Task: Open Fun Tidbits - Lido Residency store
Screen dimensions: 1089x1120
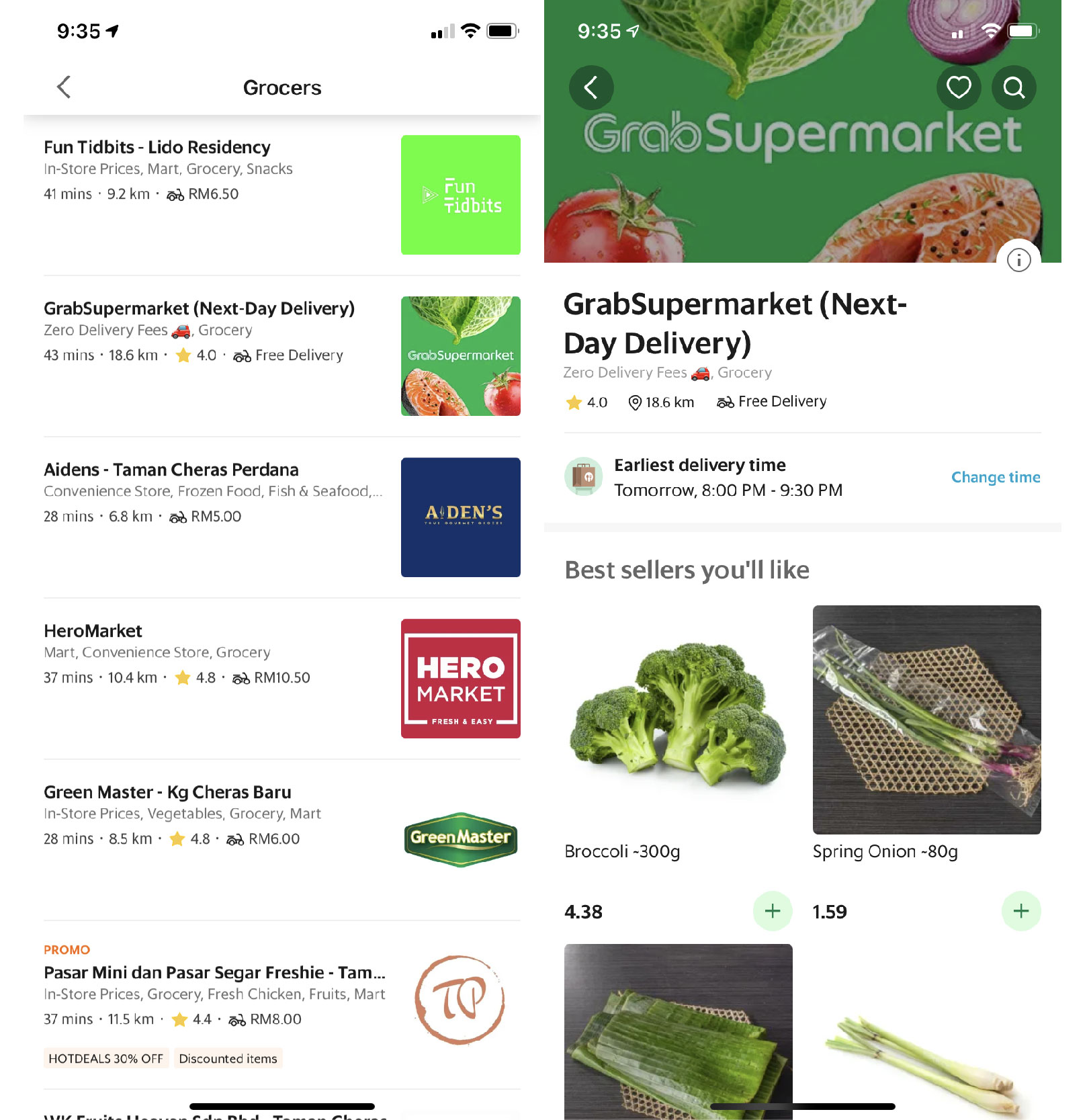Action: tap(282, 195)
